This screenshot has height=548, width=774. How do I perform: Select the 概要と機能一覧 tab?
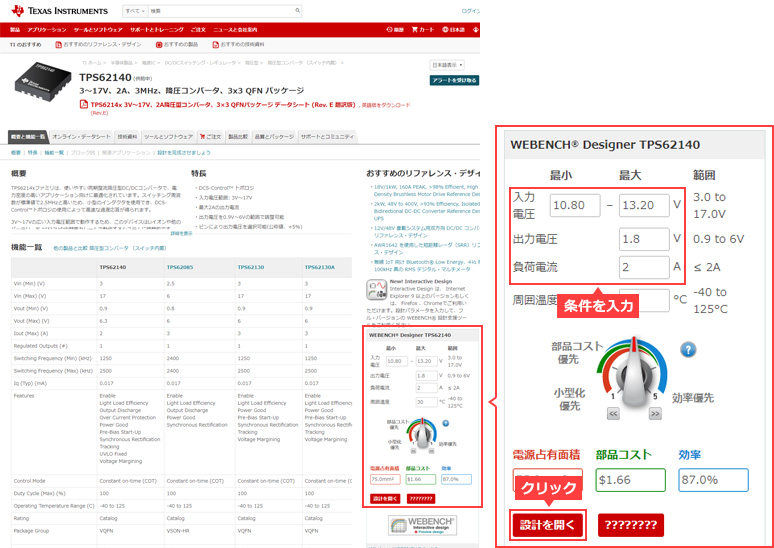coord(28,137)
